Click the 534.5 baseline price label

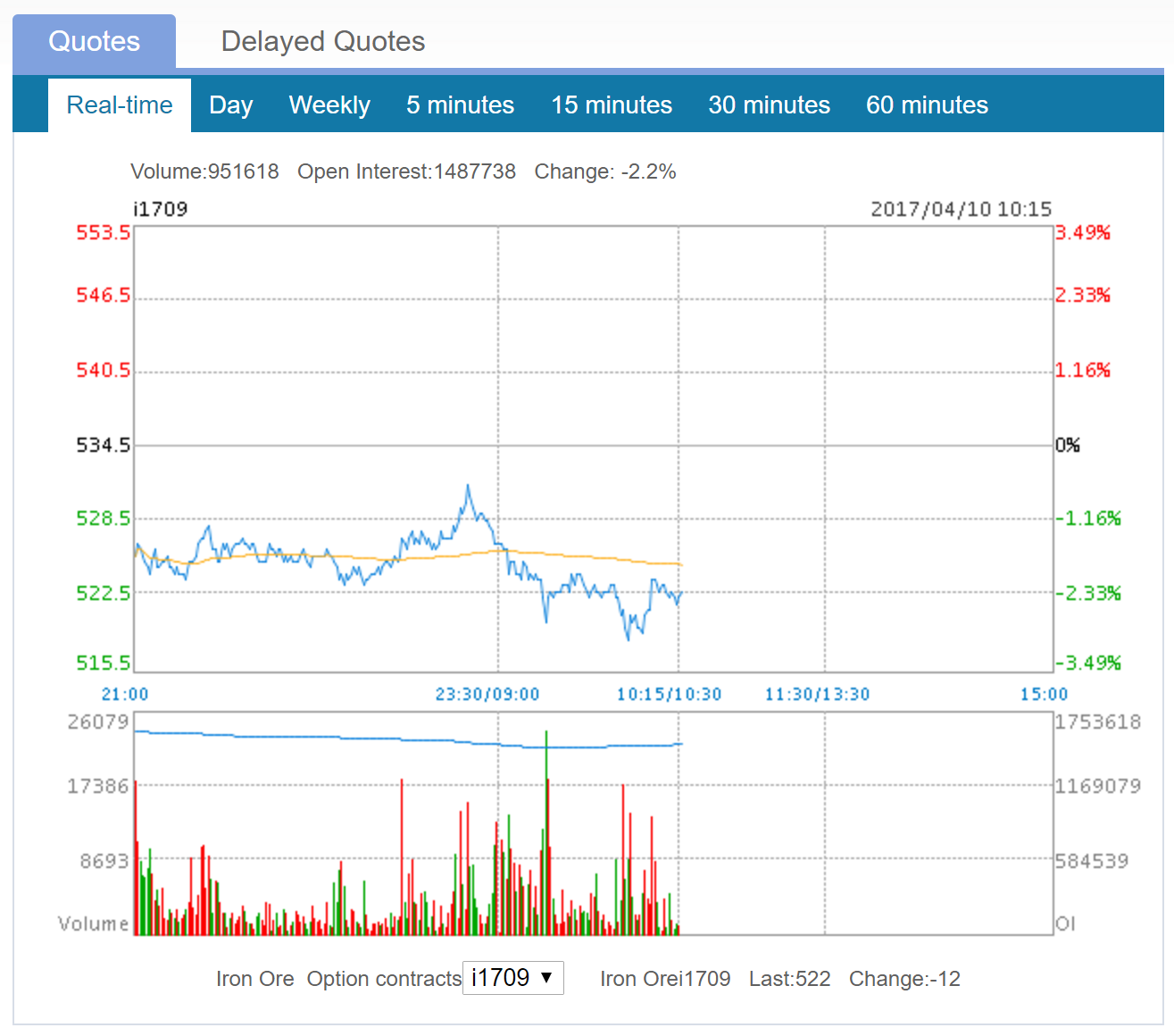pos(103,445)
